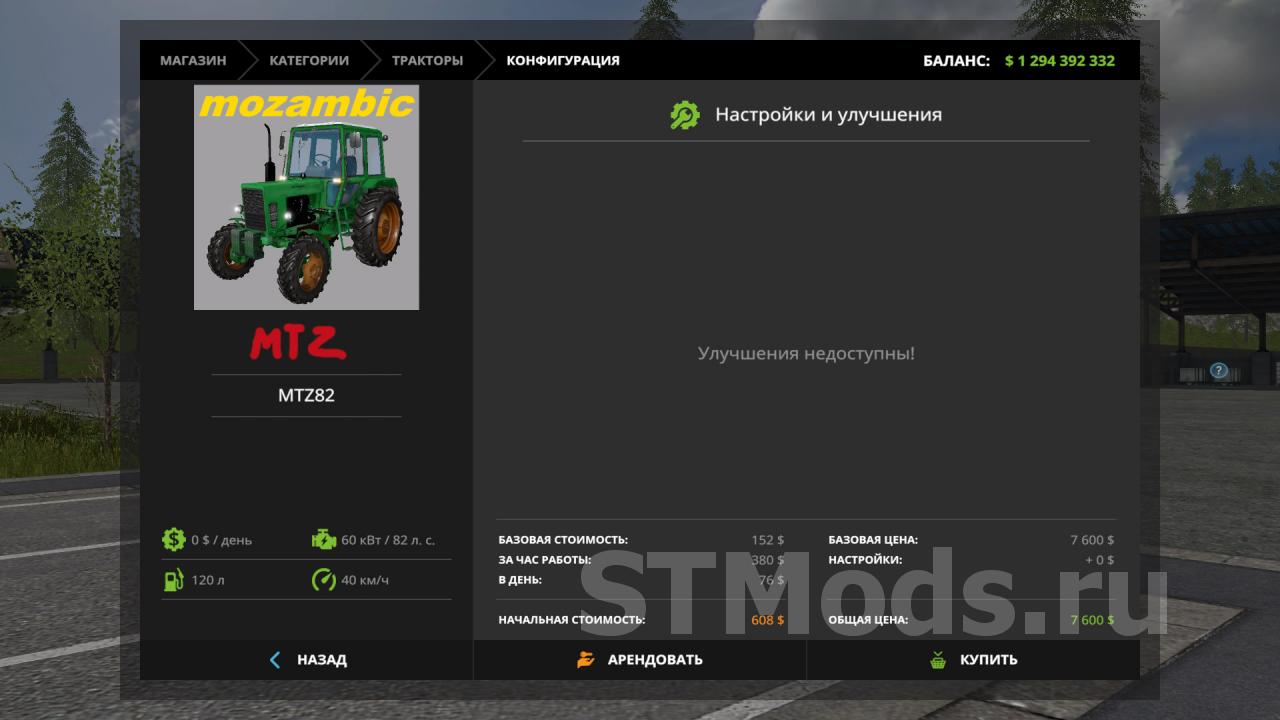Click the 0 $ / день value

(x=222, y=540)
